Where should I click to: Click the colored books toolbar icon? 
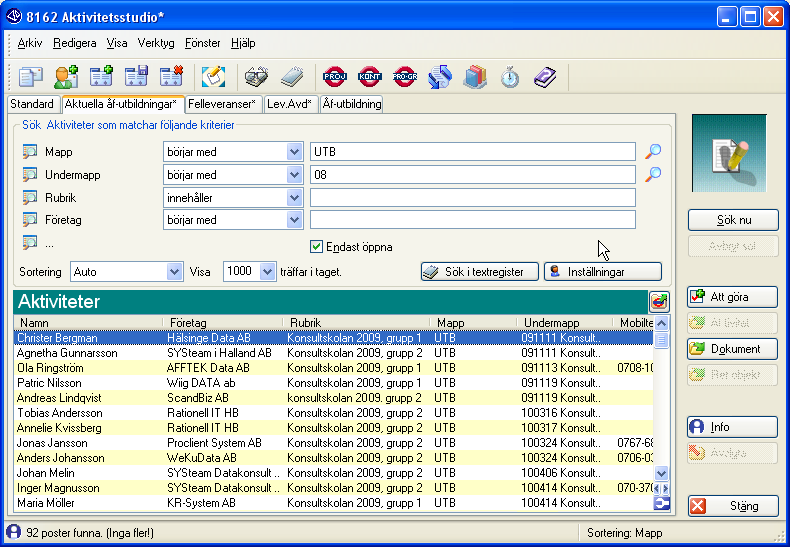pyautogui.click(x=475, y=77)
